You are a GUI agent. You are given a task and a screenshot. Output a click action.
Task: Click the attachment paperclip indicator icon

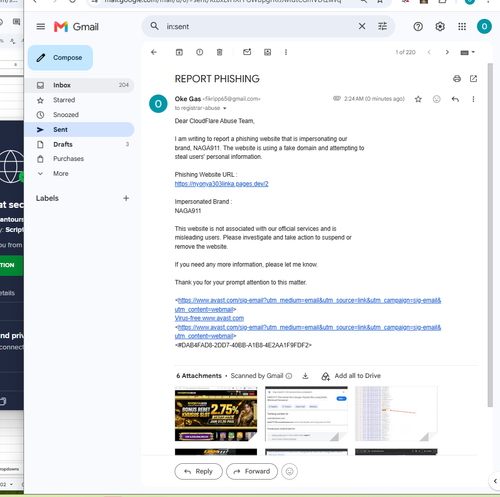coord(337,98)
